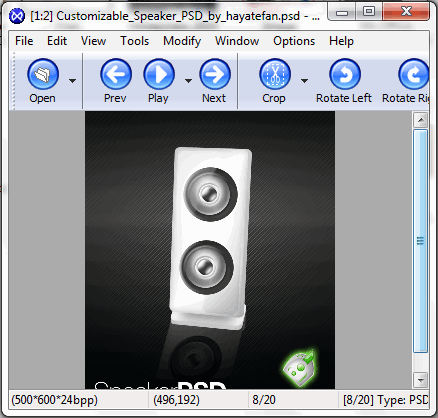Click status entry [8/20] Type: PSD
The height and width of the screenshot is (418, 438).
[386, 400]
